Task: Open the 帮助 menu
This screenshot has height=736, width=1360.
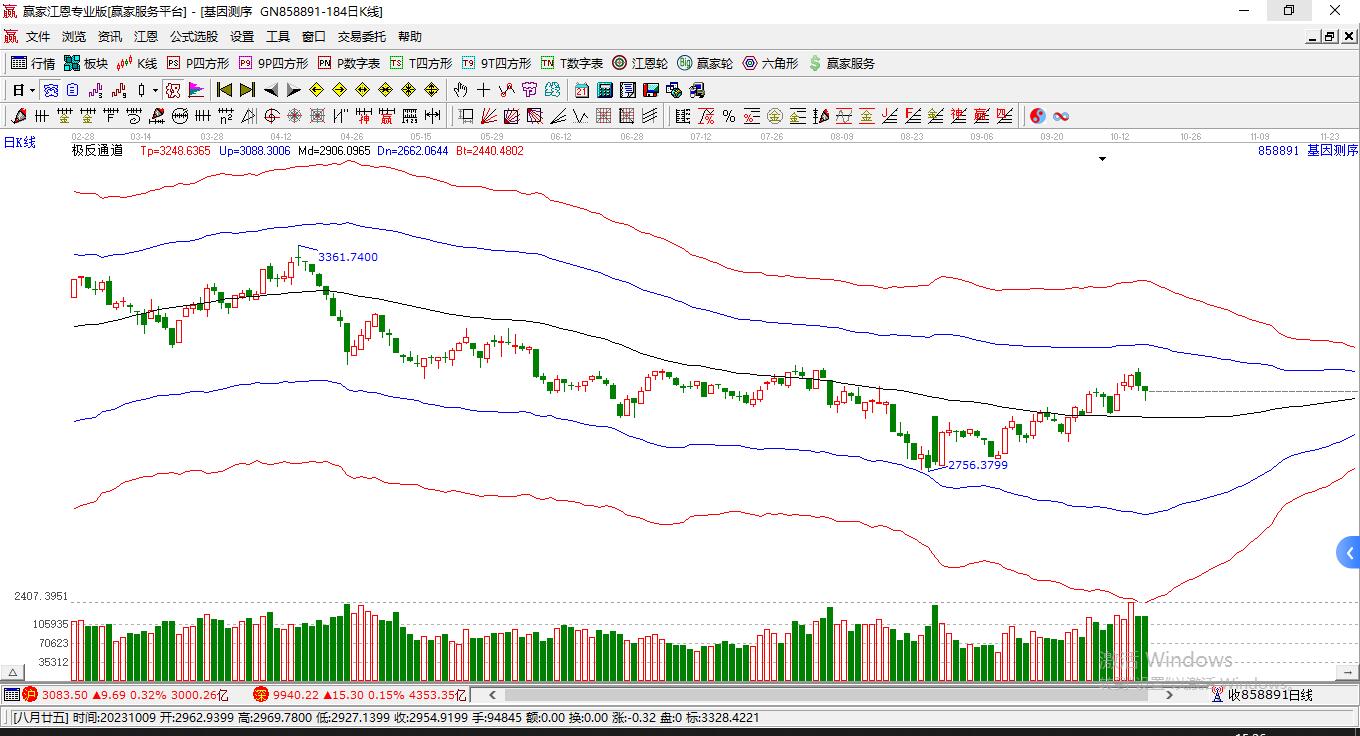Action: point(410,36)
